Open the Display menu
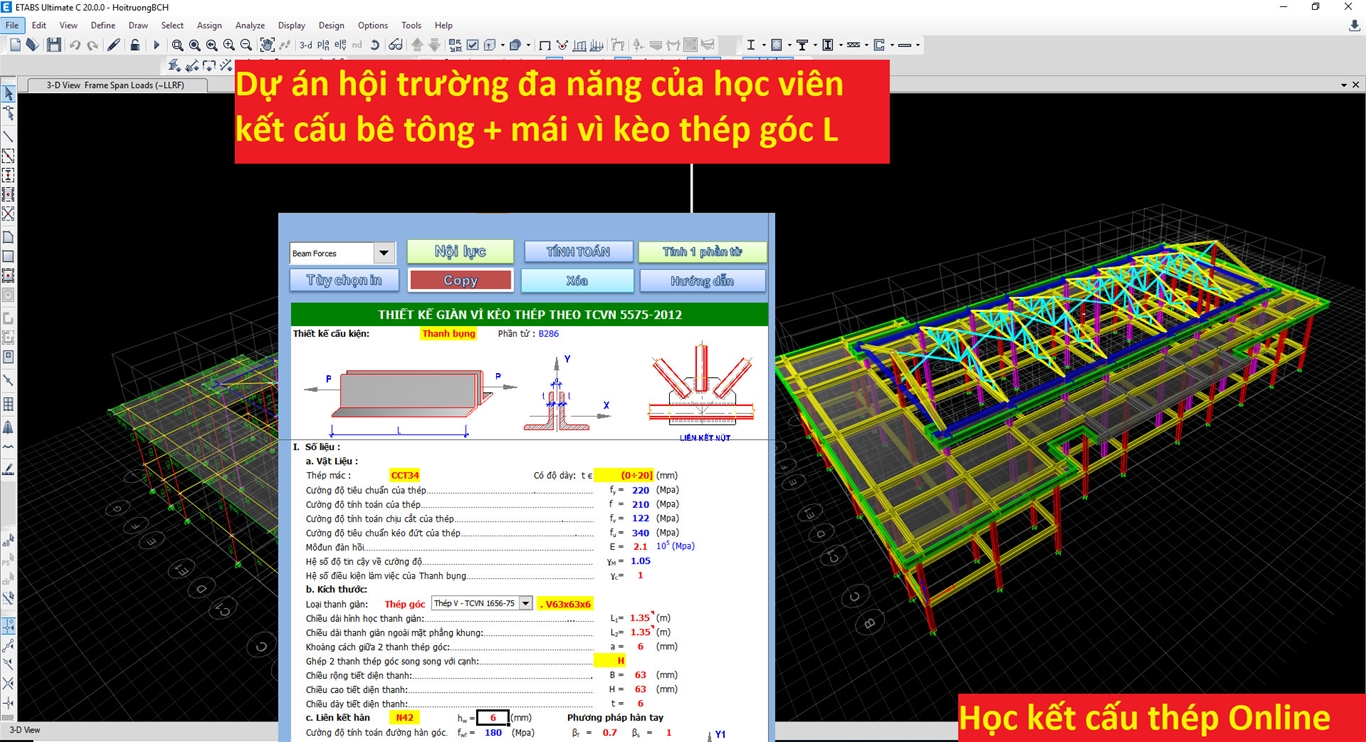The height and width of the screenshot is (742, 1366). click(292, 25)
